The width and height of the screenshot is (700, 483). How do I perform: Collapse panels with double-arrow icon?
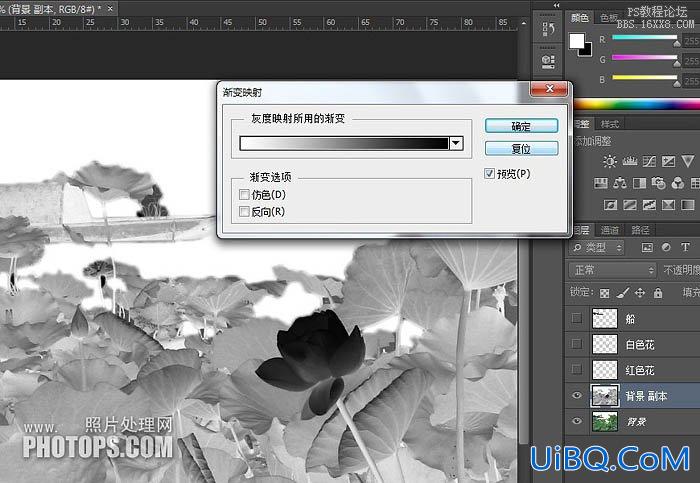coord(556,5)
